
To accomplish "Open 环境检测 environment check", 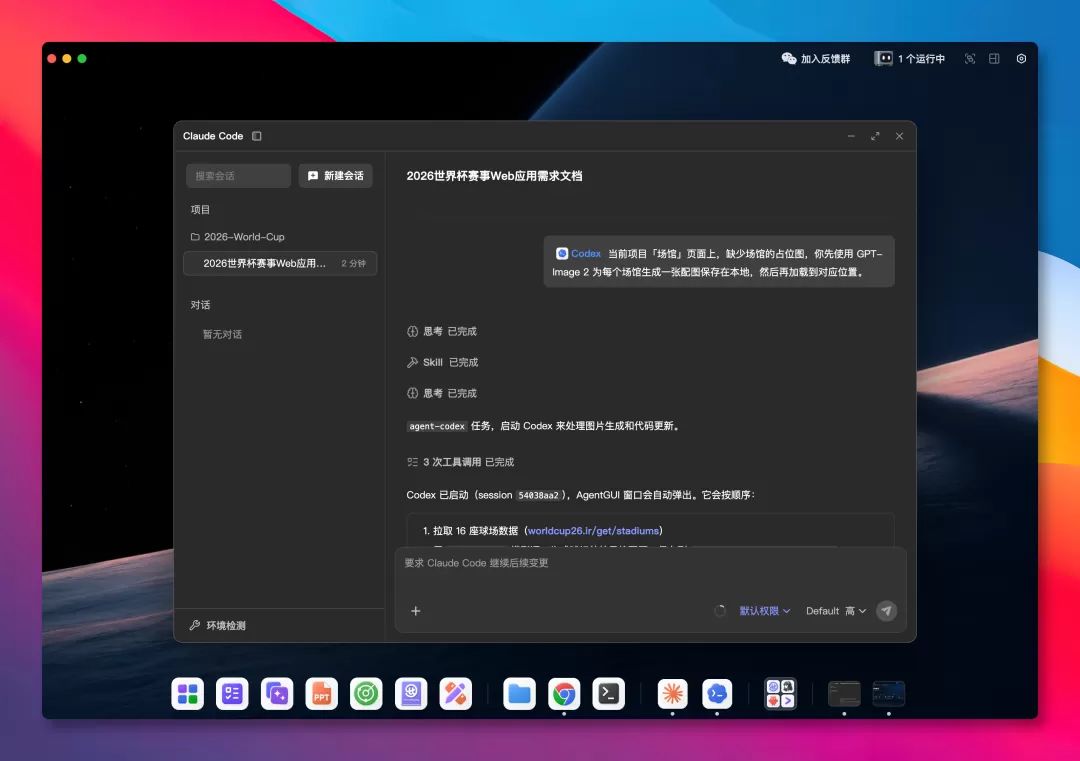I will pyautogui.click(x=218, y=625).
